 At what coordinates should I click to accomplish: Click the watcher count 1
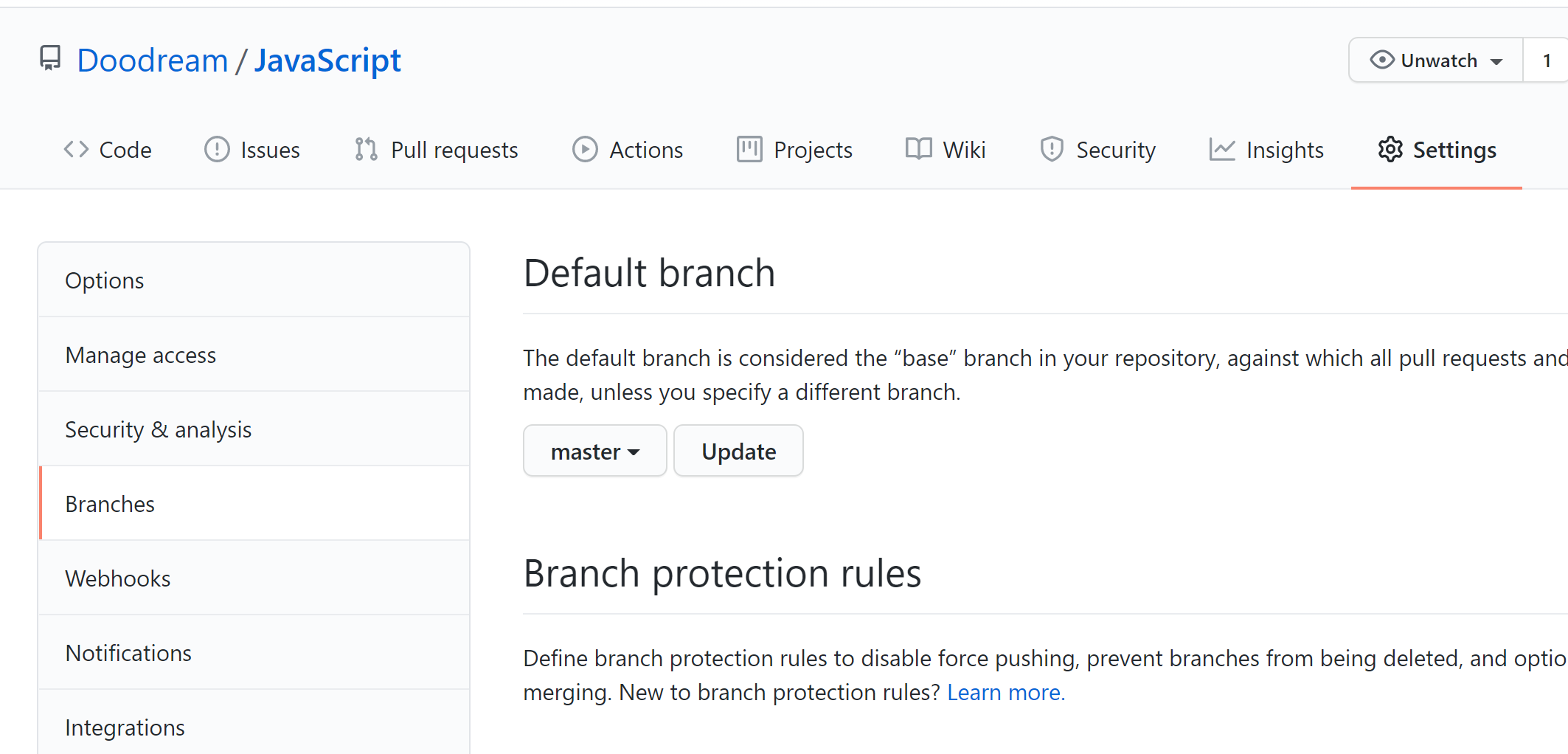(x=1547, y=60)
